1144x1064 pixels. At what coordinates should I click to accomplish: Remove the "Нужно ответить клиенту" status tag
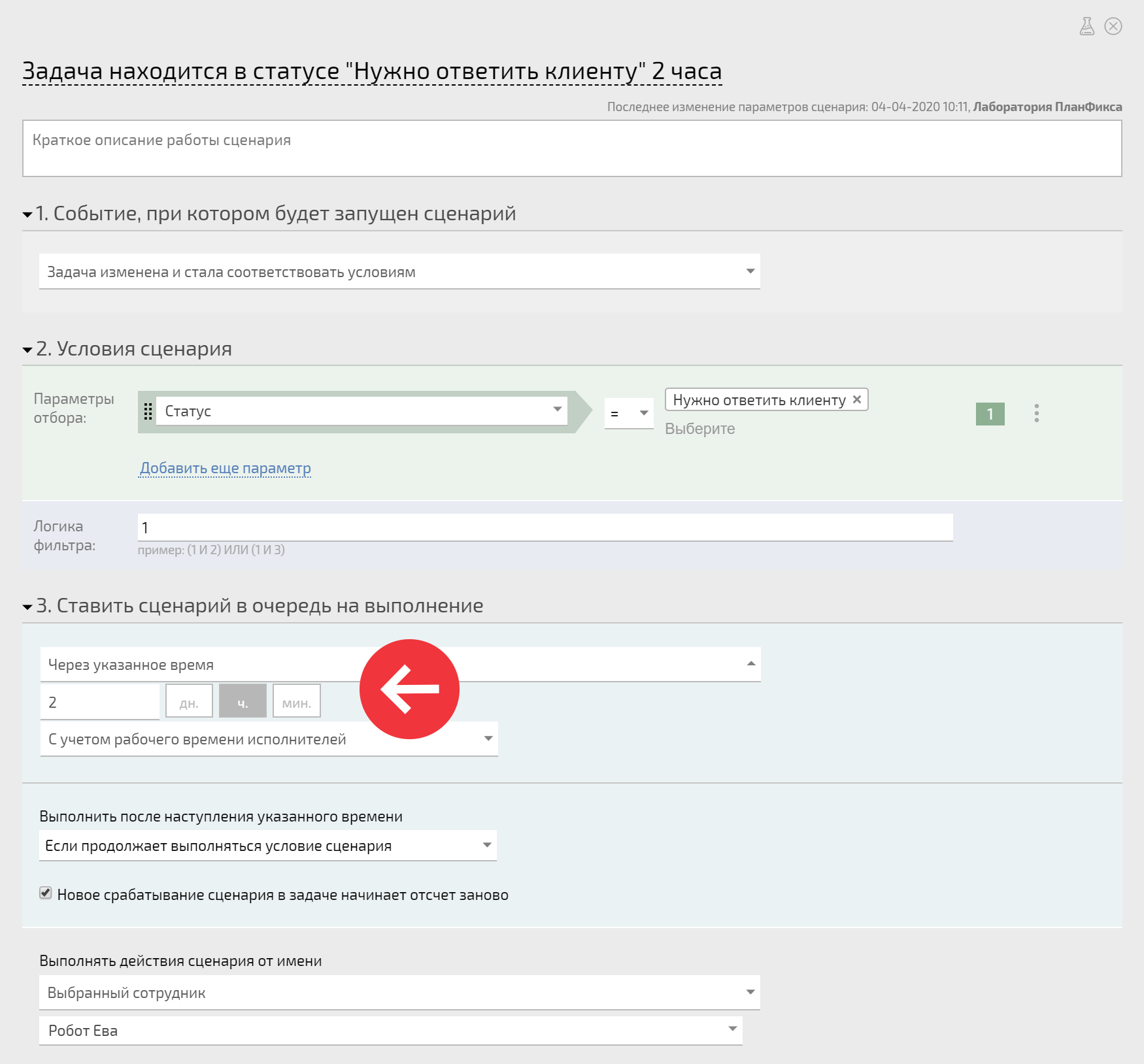point(857,399)
